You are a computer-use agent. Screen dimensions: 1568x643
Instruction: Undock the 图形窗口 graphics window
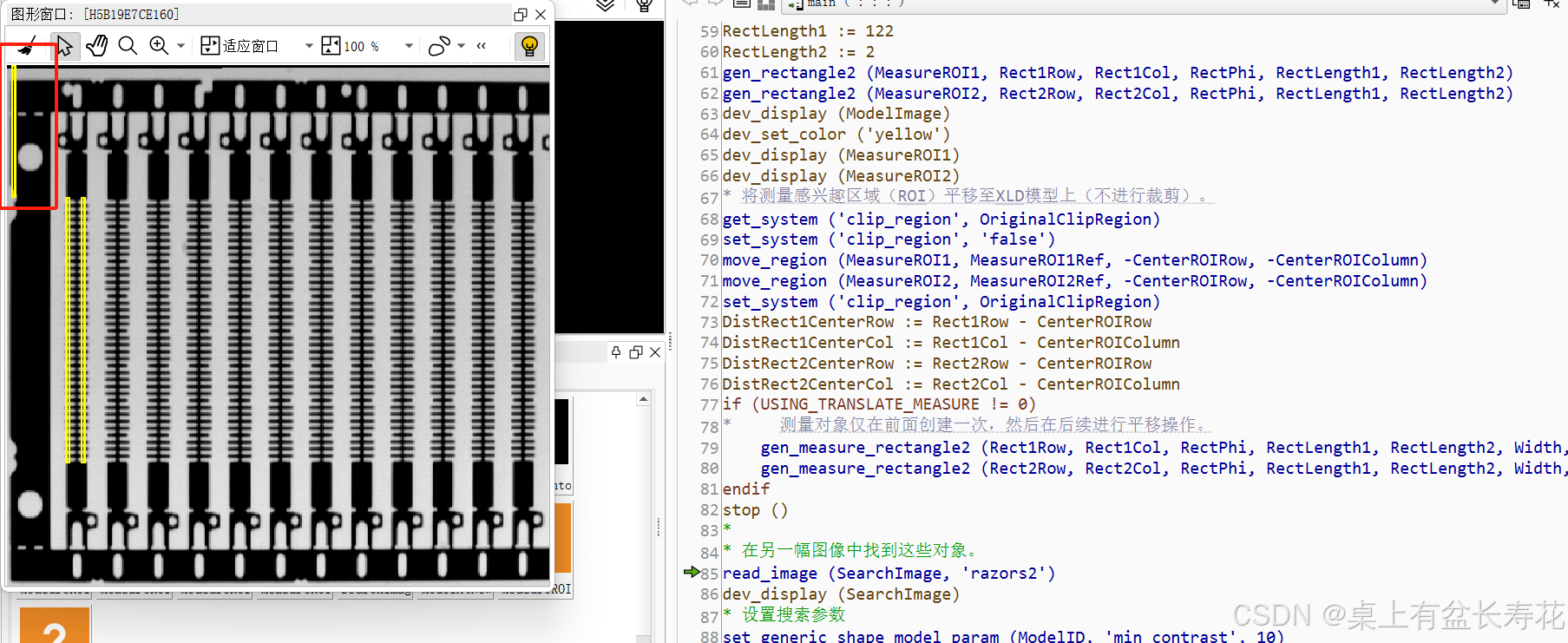(521, 14)
